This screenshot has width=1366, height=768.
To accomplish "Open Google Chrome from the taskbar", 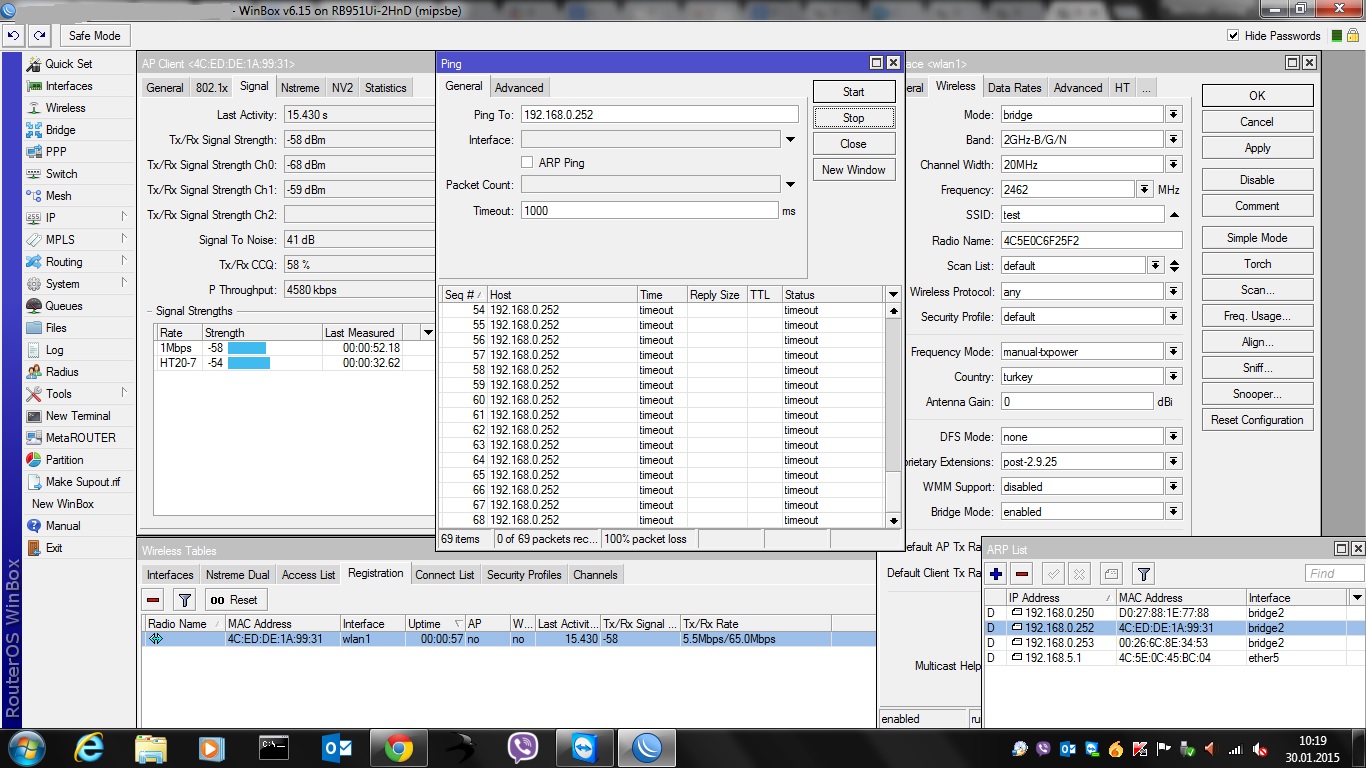I will [x=398, y=747].
